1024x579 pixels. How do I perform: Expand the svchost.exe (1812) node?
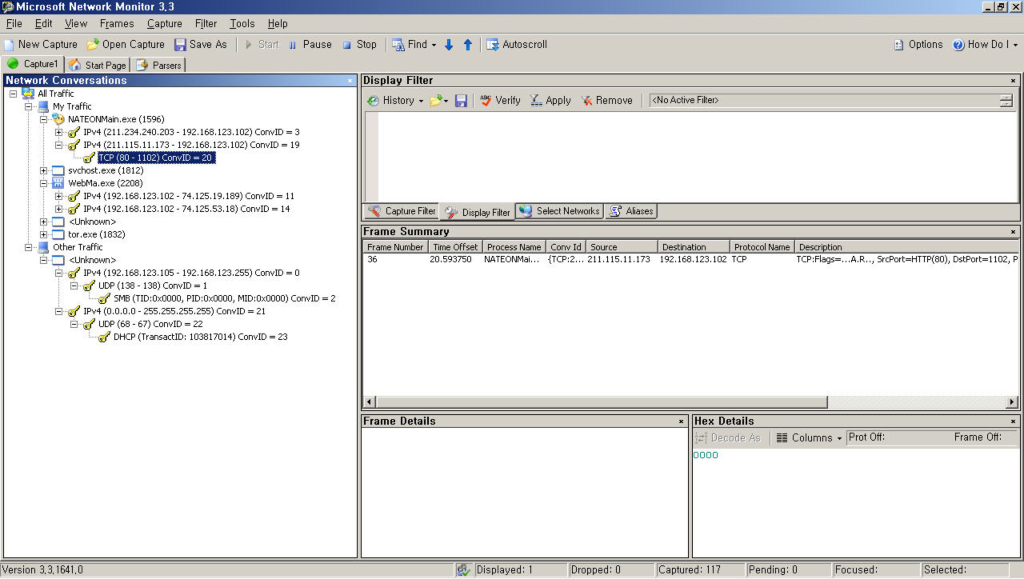tap(44, 171)
